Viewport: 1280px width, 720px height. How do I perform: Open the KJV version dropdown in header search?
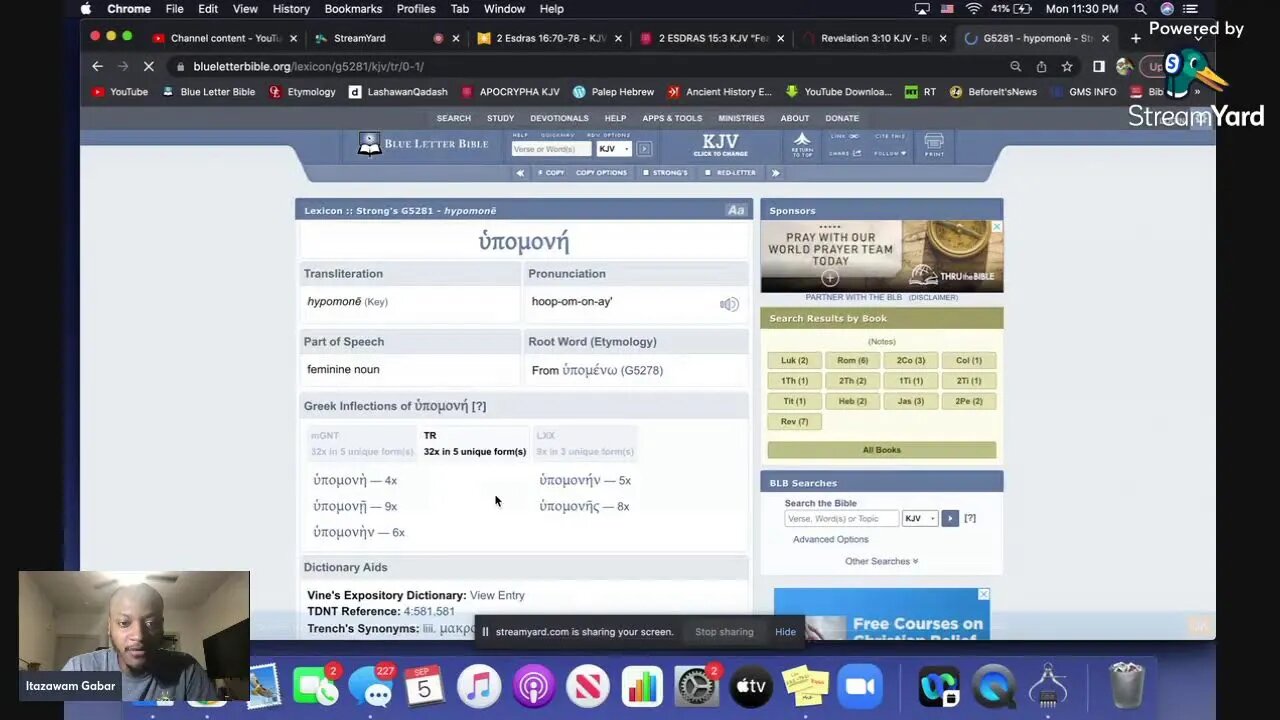pos(614,149)
